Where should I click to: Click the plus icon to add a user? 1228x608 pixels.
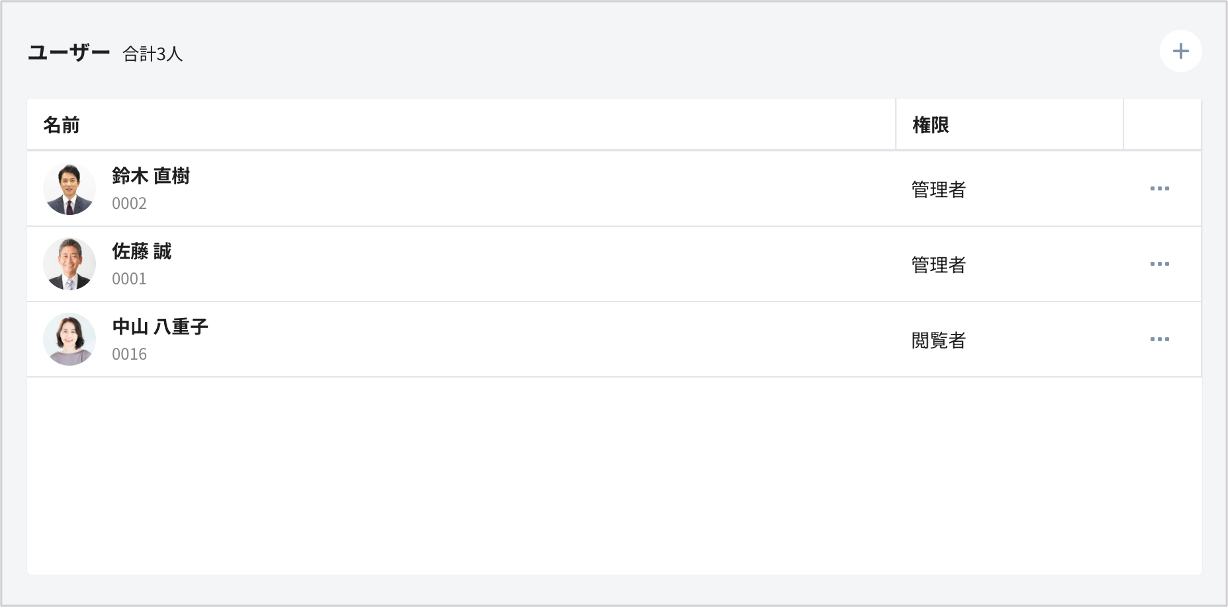[1180, 51]
